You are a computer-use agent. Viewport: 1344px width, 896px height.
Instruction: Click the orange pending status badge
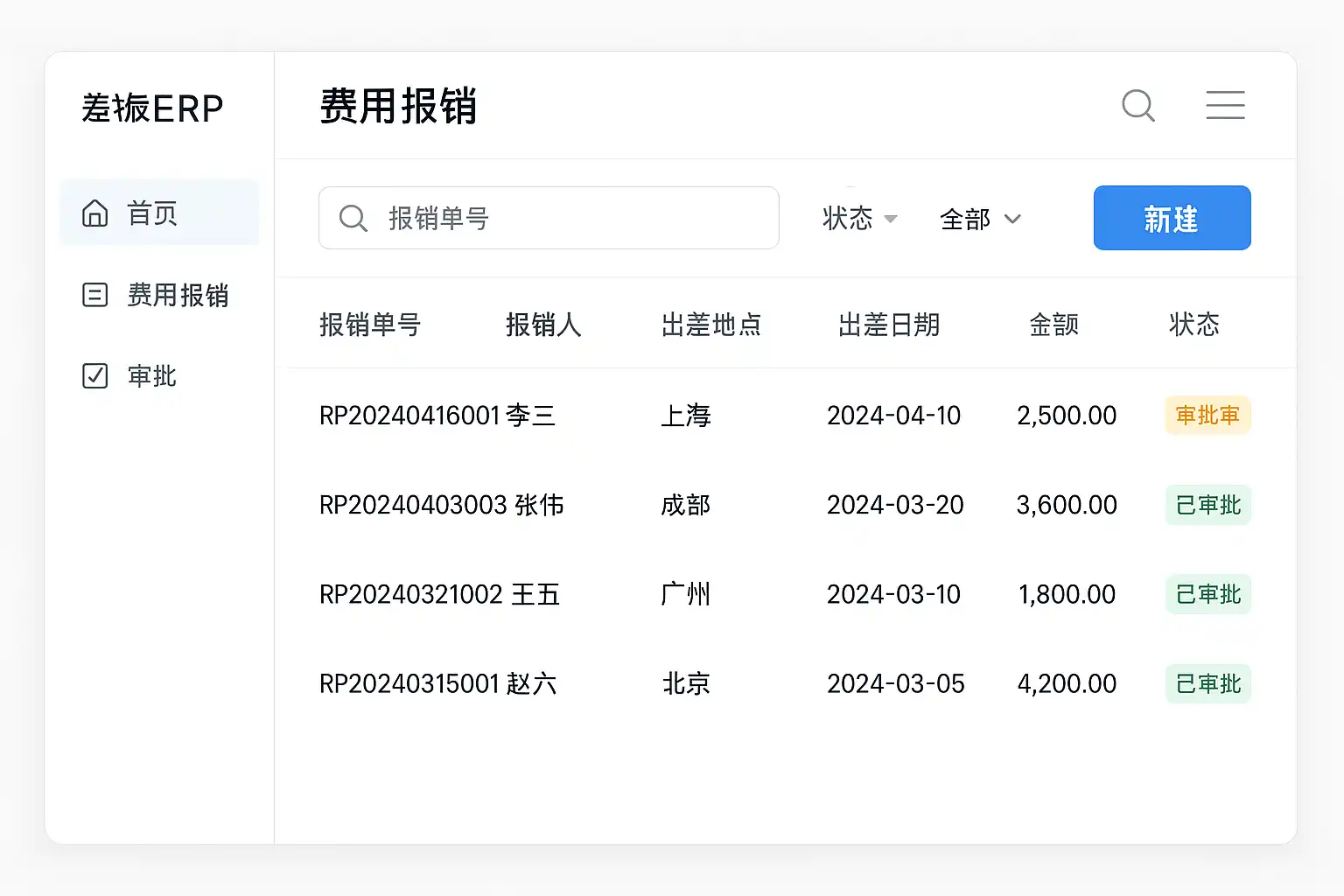pyautogui.click(x=1207, y=416)
